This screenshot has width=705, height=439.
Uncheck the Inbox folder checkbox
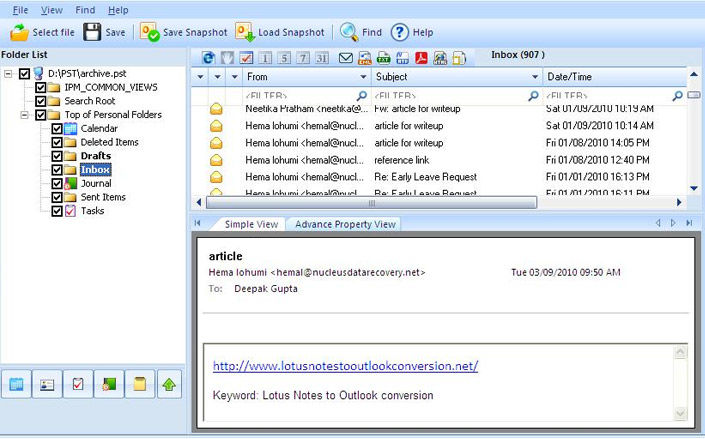(57, 170)
